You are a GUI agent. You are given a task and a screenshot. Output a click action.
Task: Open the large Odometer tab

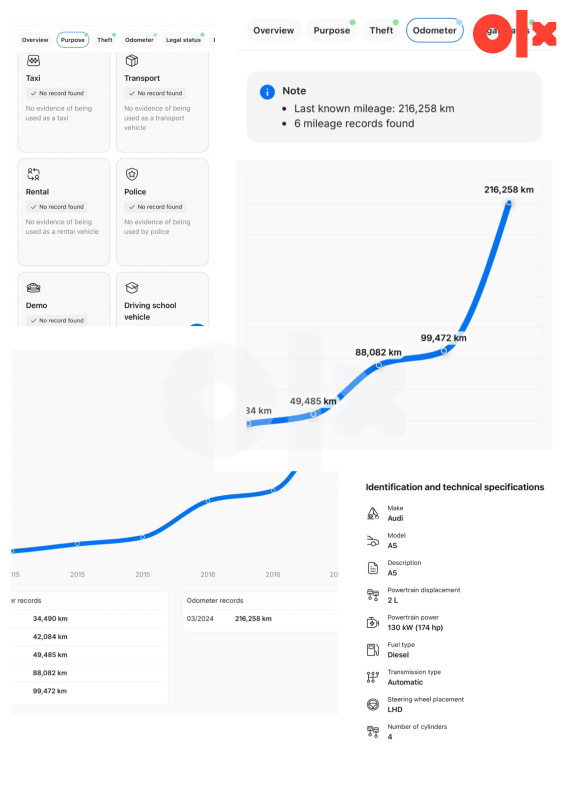point(434,31)
